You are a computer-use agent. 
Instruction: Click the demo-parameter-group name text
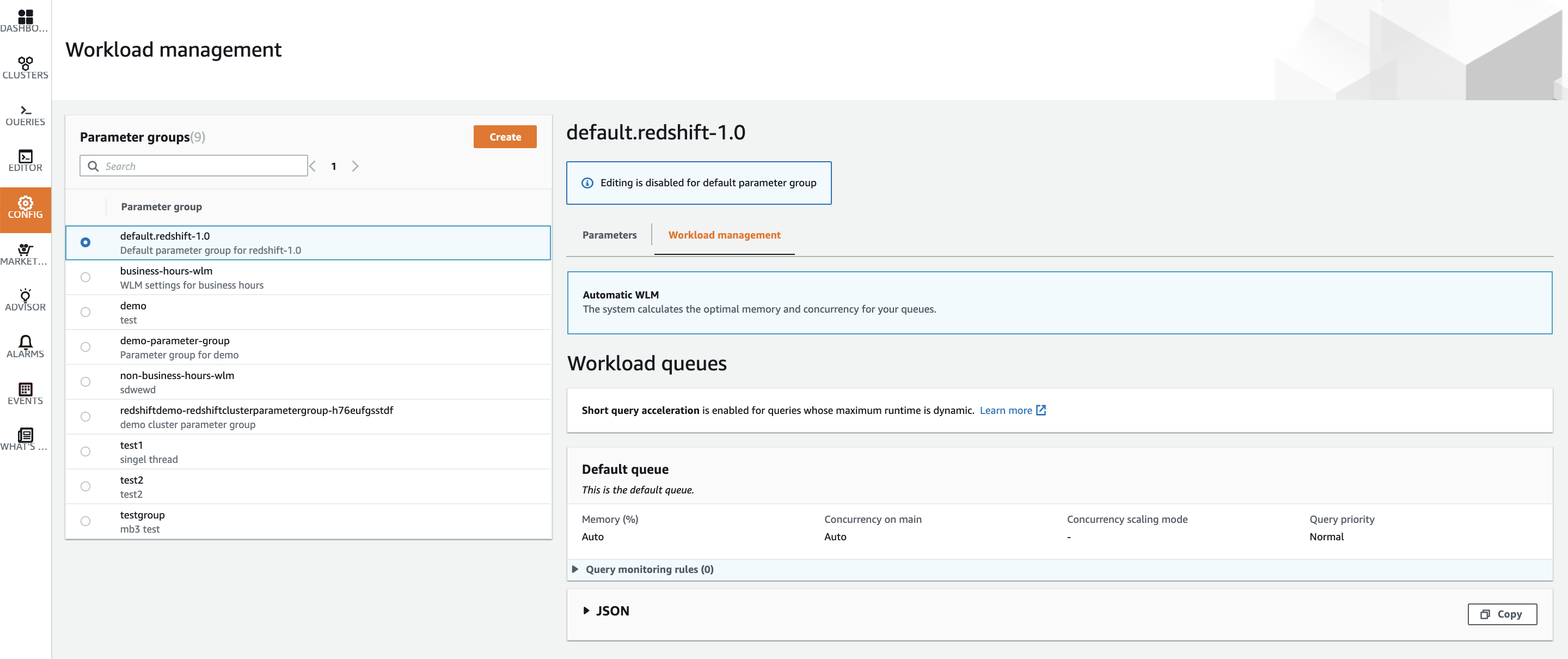[x=175, y=340]
